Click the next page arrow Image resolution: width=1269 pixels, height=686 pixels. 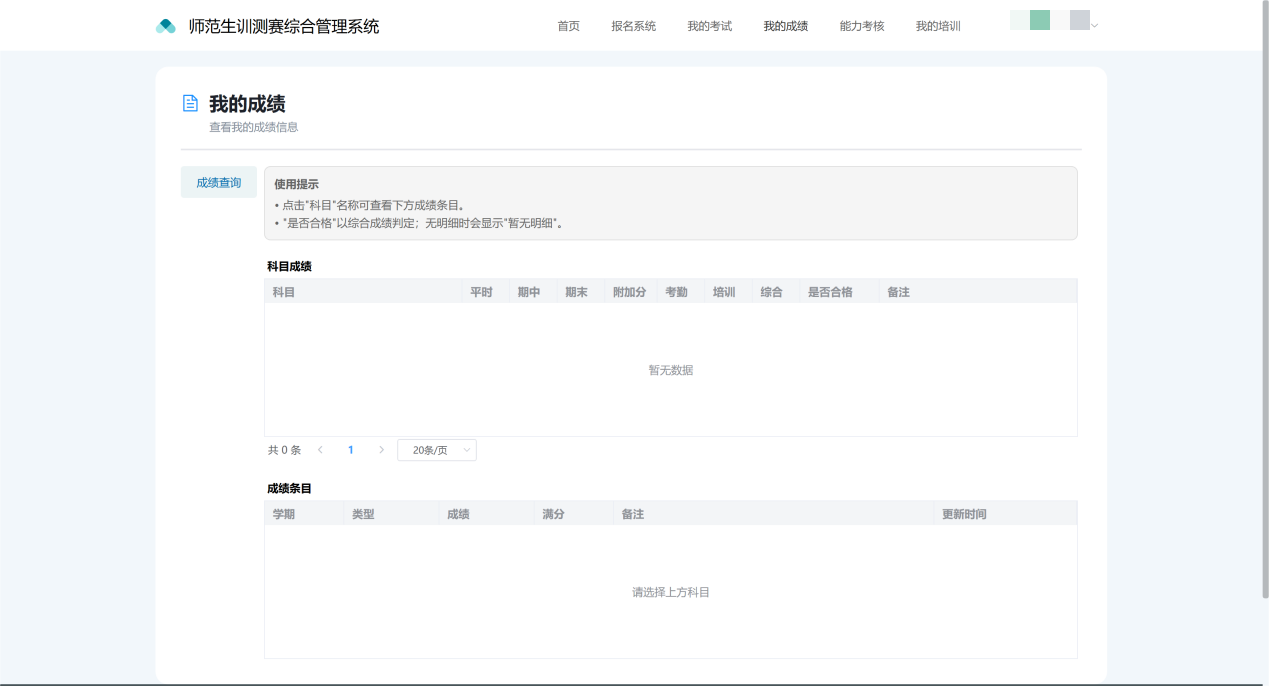click(381, 450)
